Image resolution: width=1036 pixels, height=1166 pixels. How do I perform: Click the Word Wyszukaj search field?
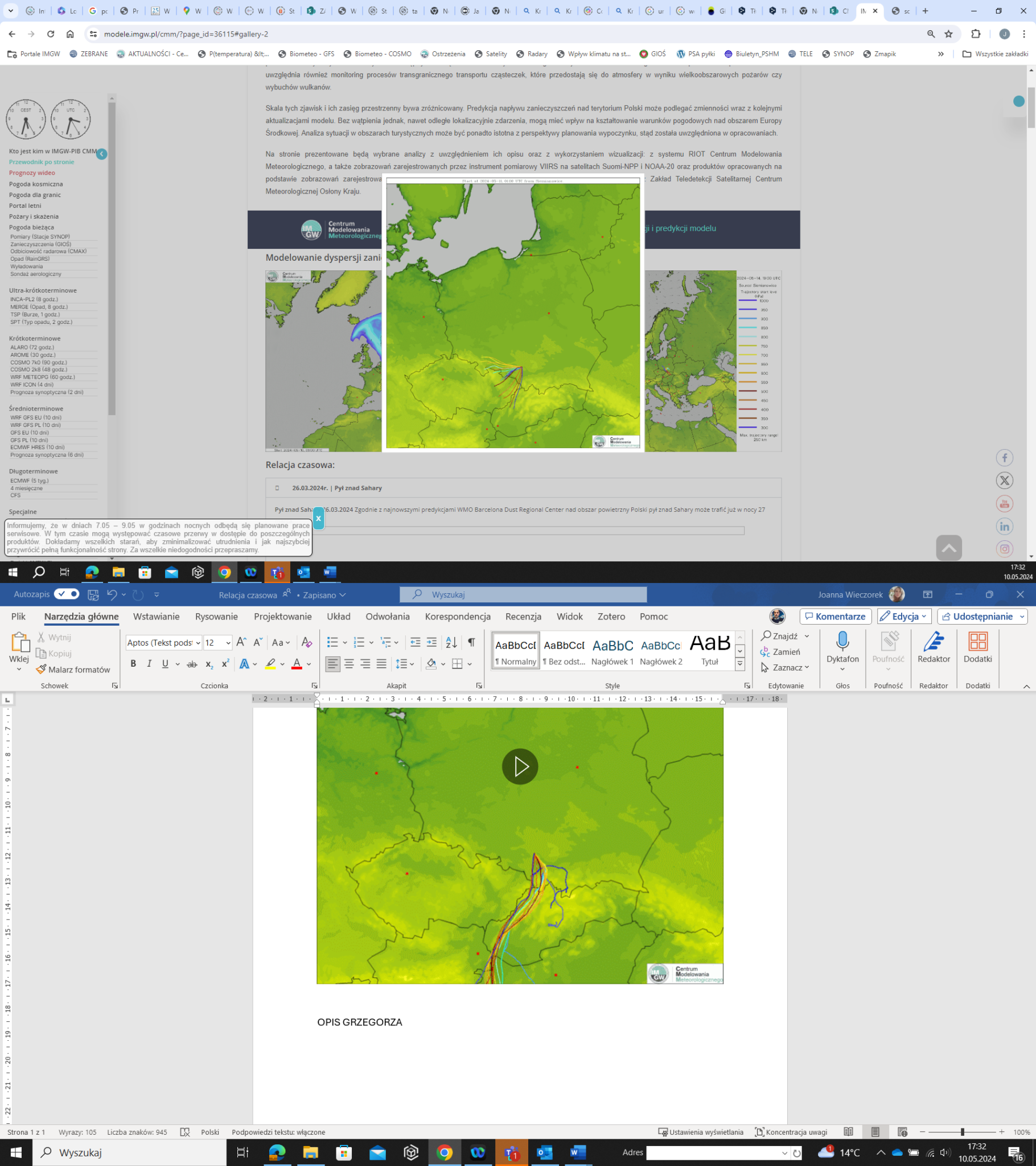[523, 594]
